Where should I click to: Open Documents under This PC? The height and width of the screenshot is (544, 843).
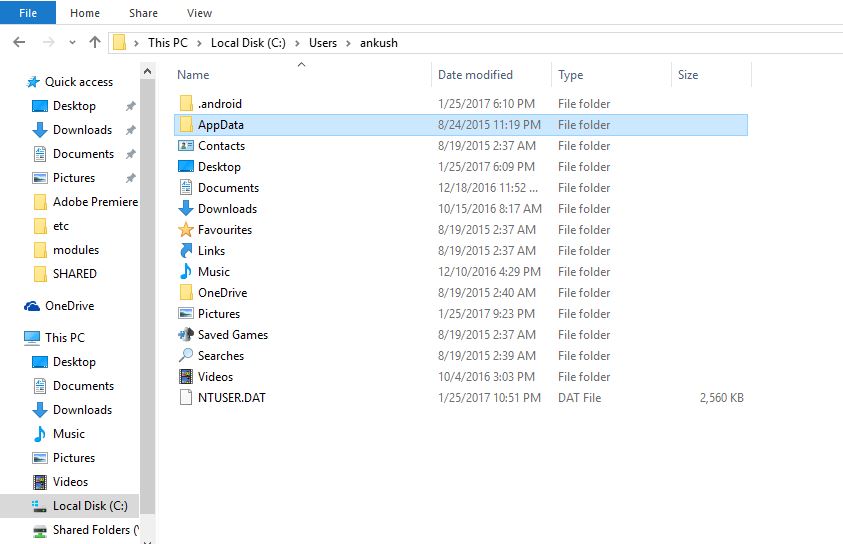pos(83,386)
